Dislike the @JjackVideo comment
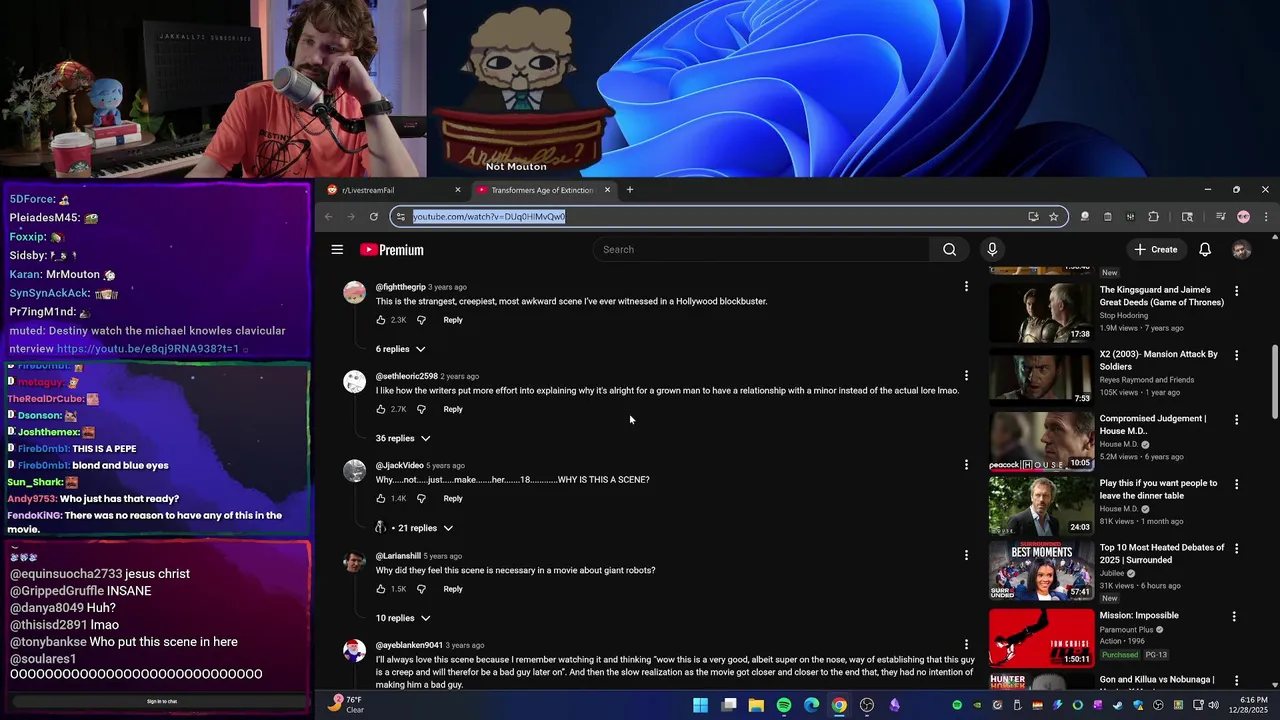Image resolution: width=1280 pixels, height=720 pixels. coord(421,498)
